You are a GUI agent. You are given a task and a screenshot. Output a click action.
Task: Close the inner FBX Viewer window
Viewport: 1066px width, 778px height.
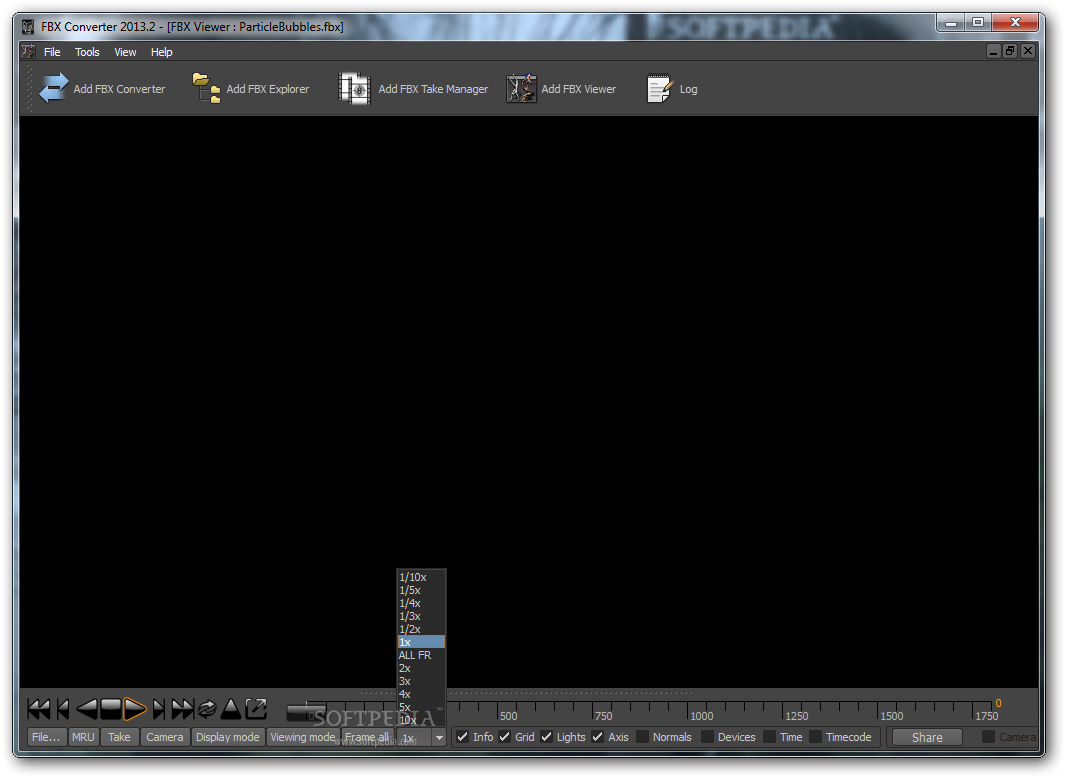pyautogui.click(x=1028, y=51)
